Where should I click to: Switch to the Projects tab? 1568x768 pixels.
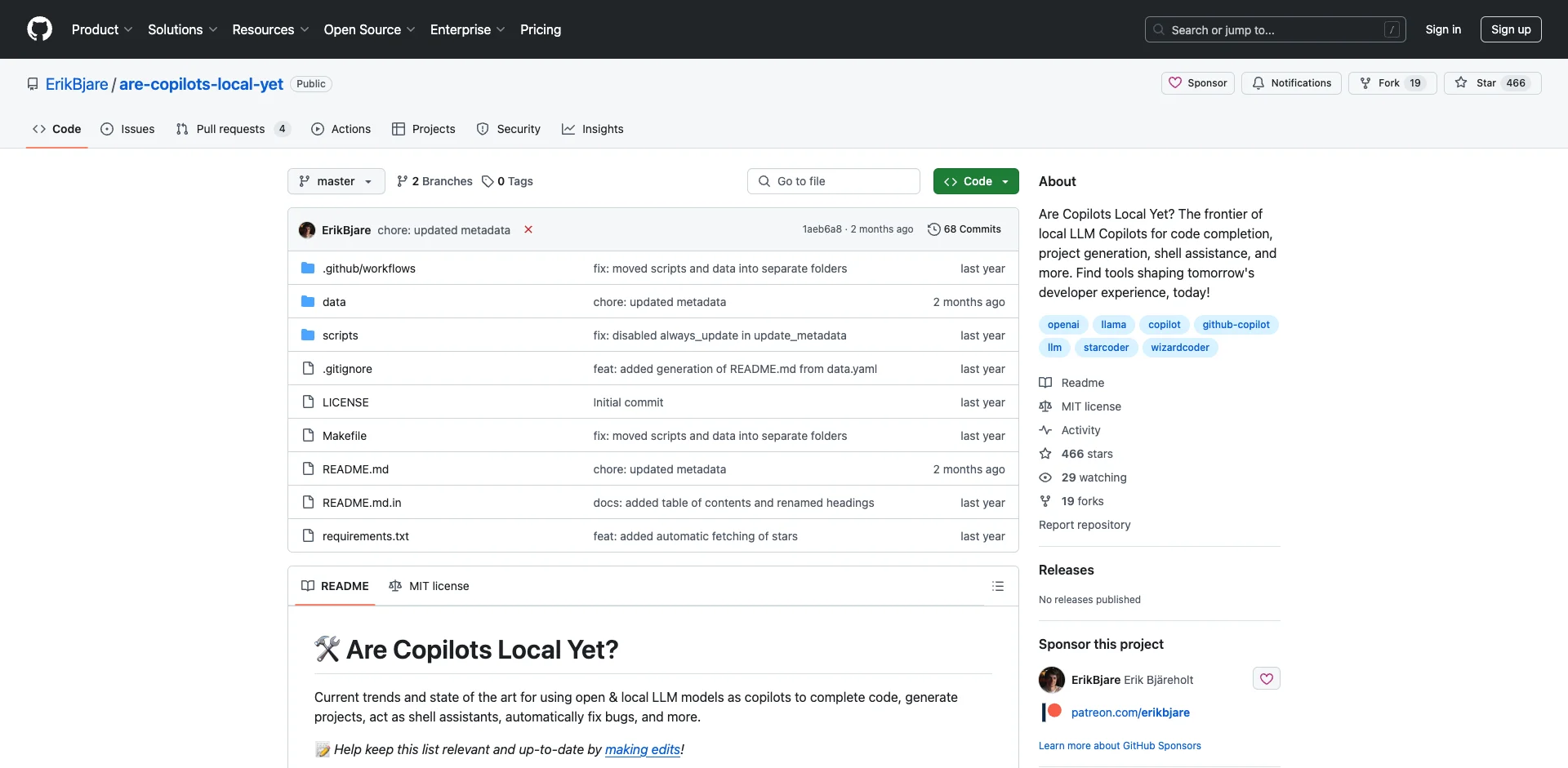pos(424,129)
